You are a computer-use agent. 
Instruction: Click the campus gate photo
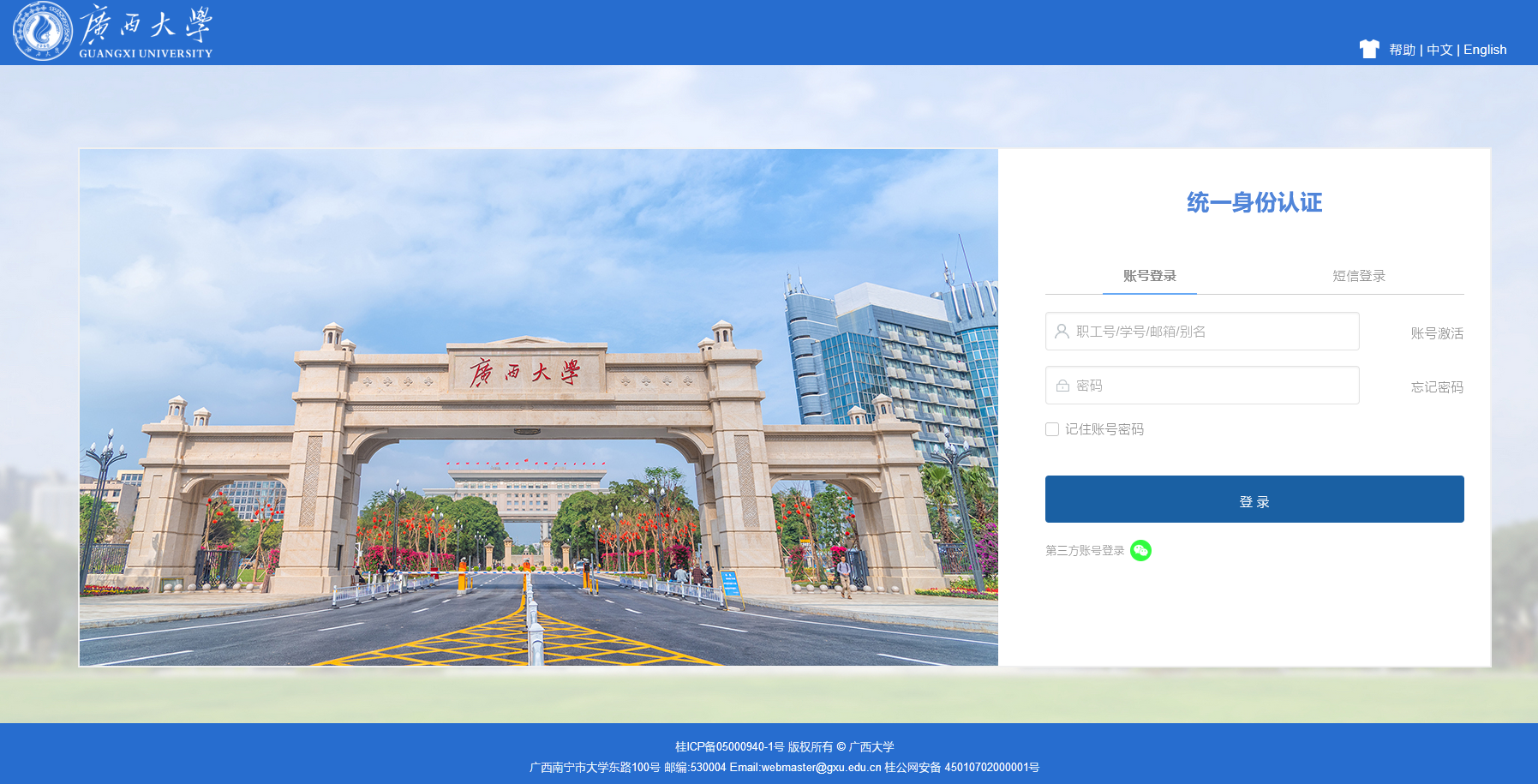click(538, 407)
